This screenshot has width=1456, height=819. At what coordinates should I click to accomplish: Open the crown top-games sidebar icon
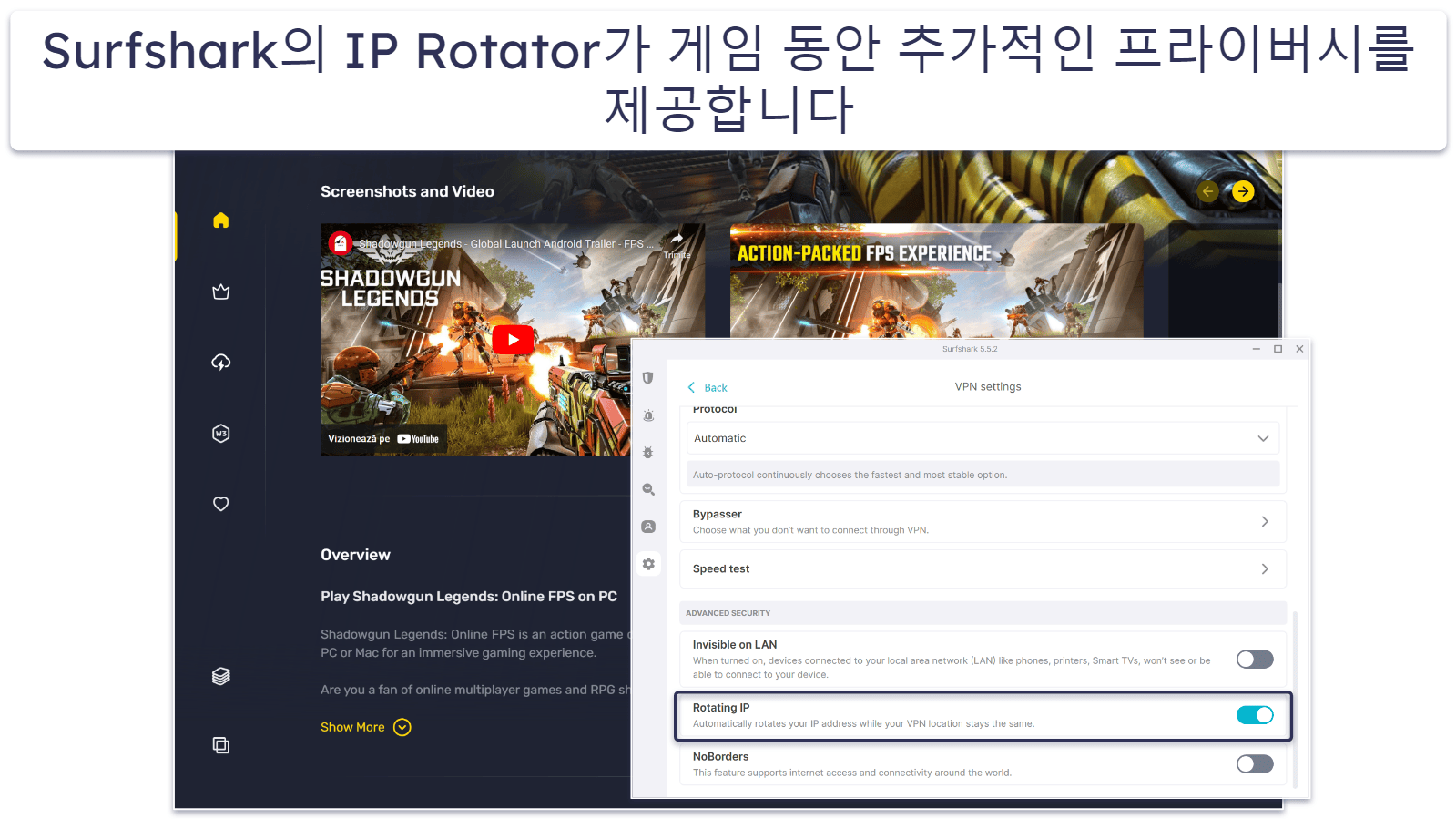pyautogui.click(x=220, y=292)
